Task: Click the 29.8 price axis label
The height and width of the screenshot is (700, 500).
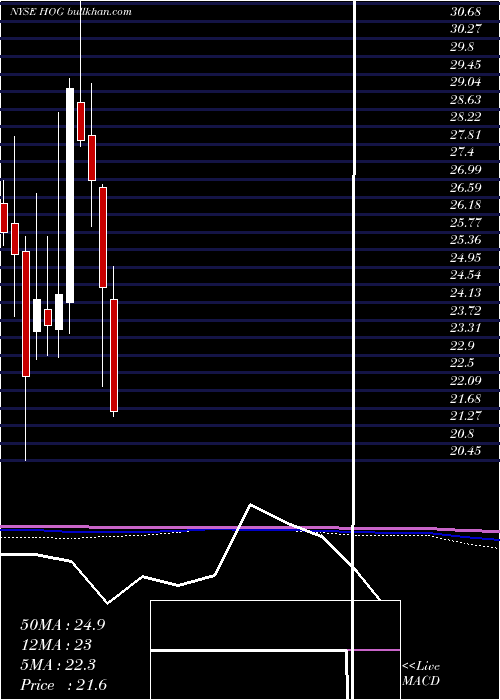Action: 462,47
